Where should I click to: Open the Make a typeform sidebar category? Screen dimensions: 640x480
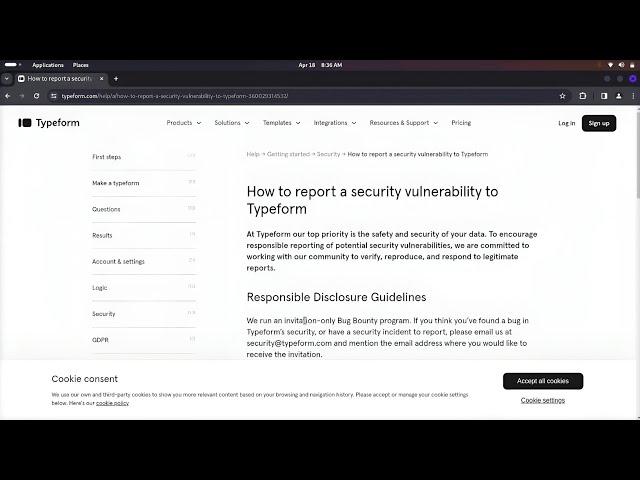tap(144, 183)
